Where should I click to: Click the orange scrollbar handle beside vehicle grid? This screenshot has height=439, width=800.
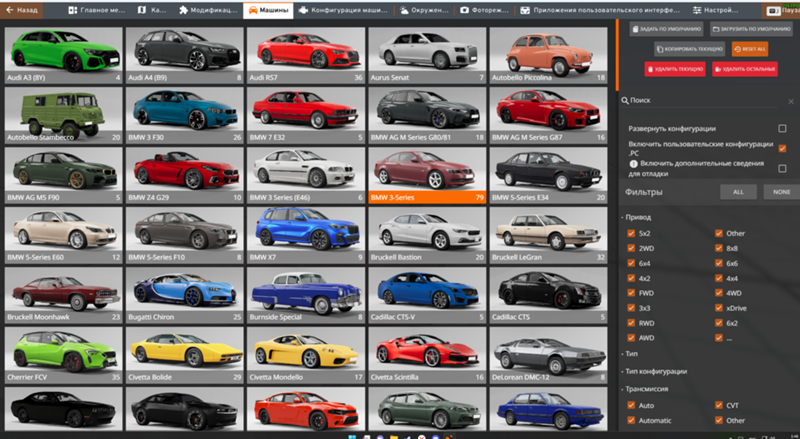point(617,55)
